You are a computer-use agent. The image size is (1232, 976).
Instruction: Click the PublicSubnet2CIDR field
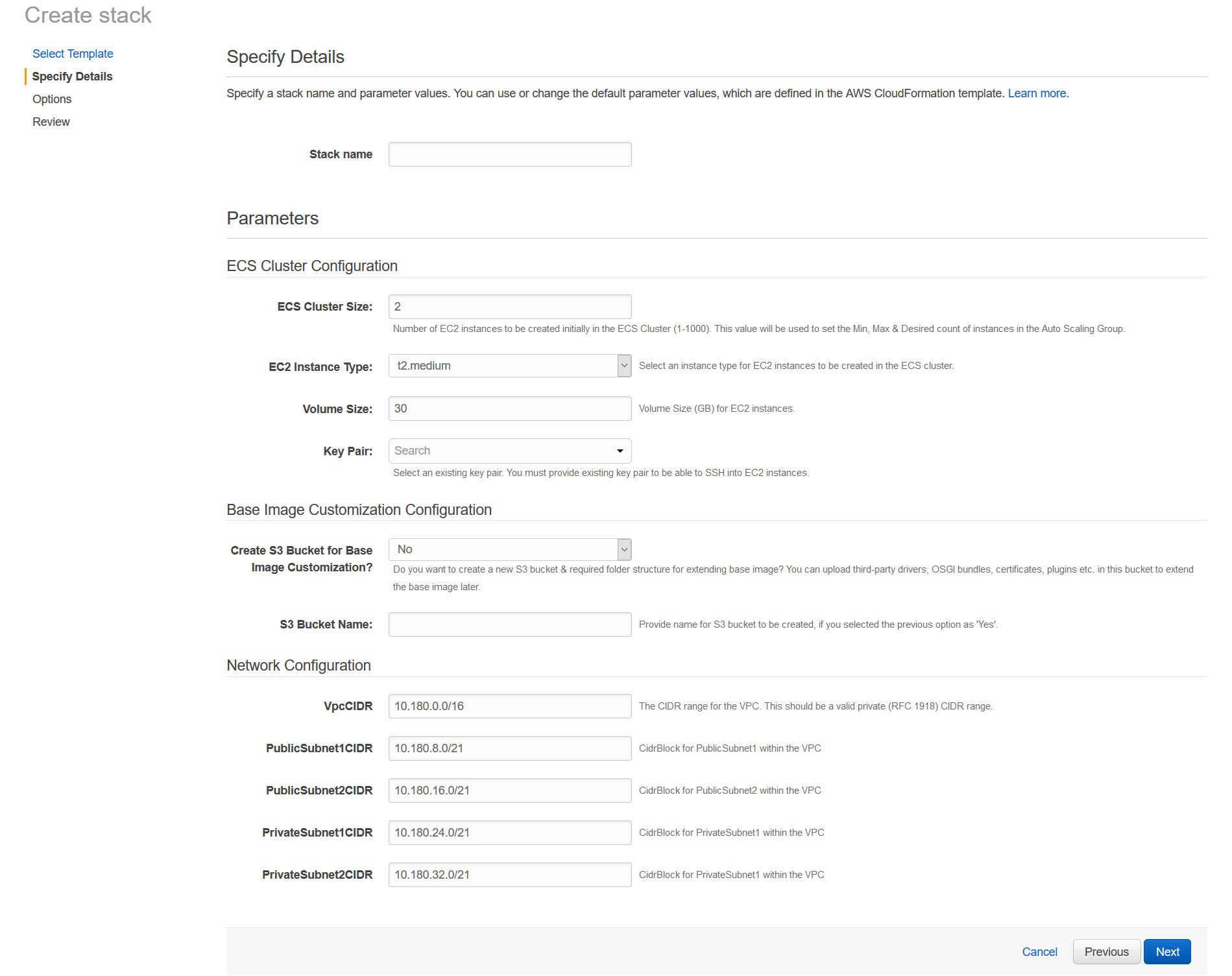(509, 791)
